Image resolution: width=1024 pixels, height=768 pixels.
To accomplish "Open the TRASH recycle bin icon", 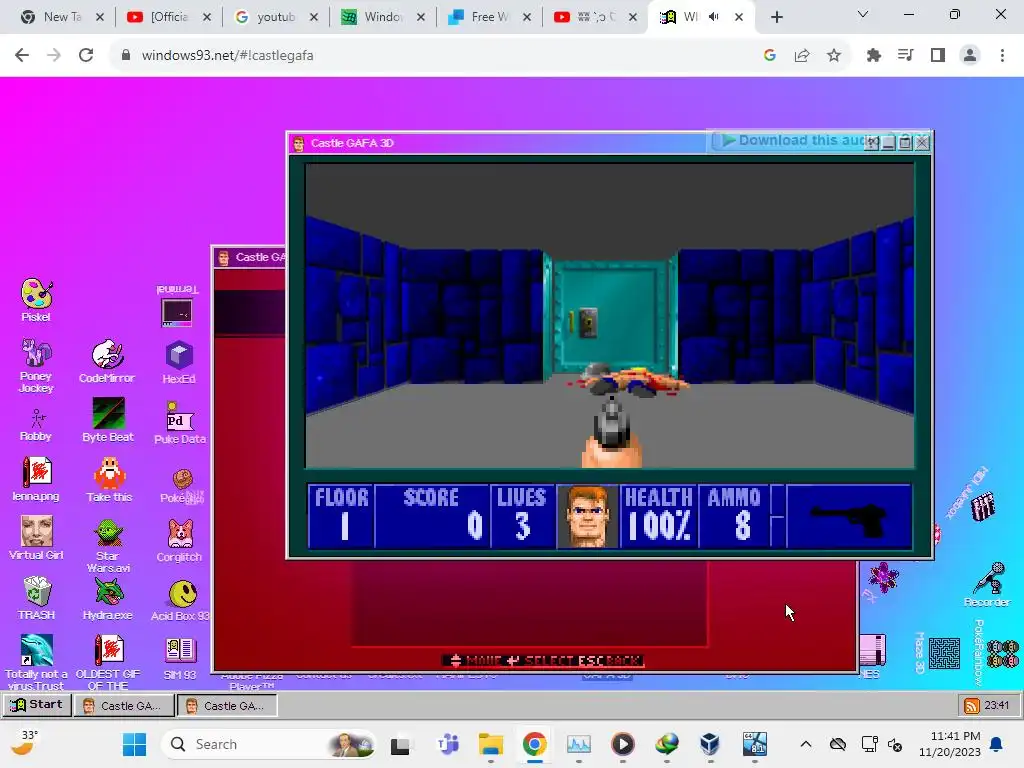I will point(36,598).
